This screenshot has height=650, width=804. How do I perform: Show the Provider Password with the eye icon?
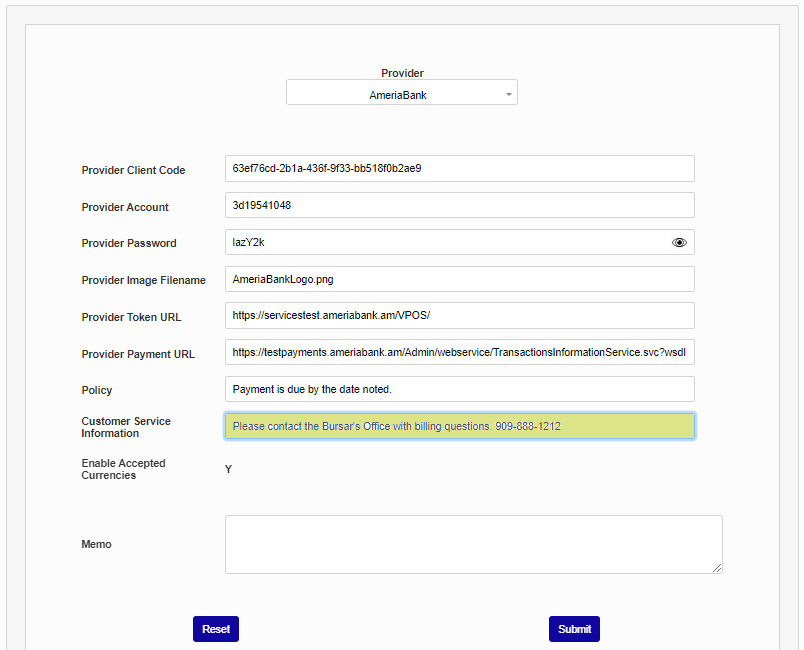coord(679,242)
